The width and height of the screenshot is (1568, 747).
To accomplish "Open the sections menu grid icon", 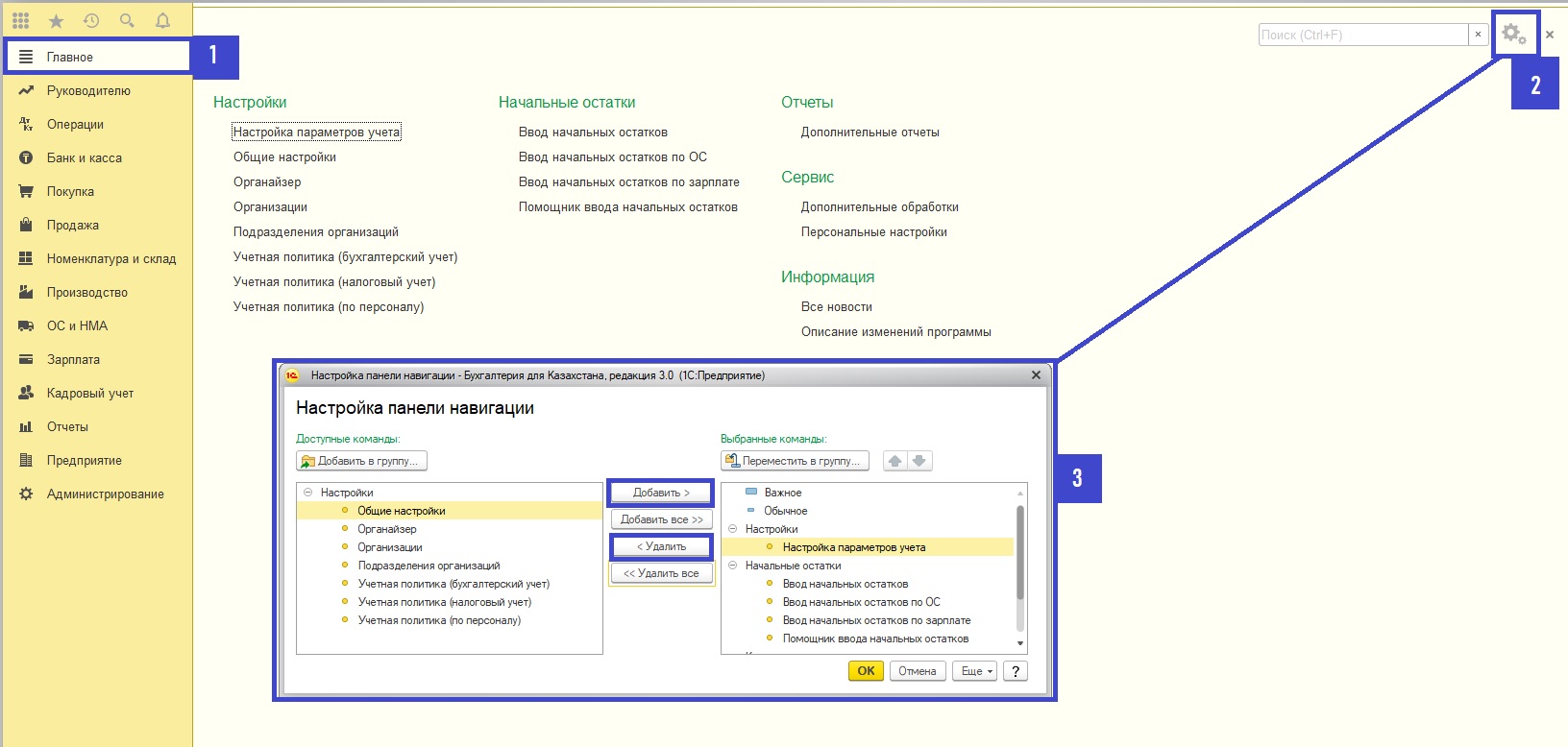I will coord(20,20).
